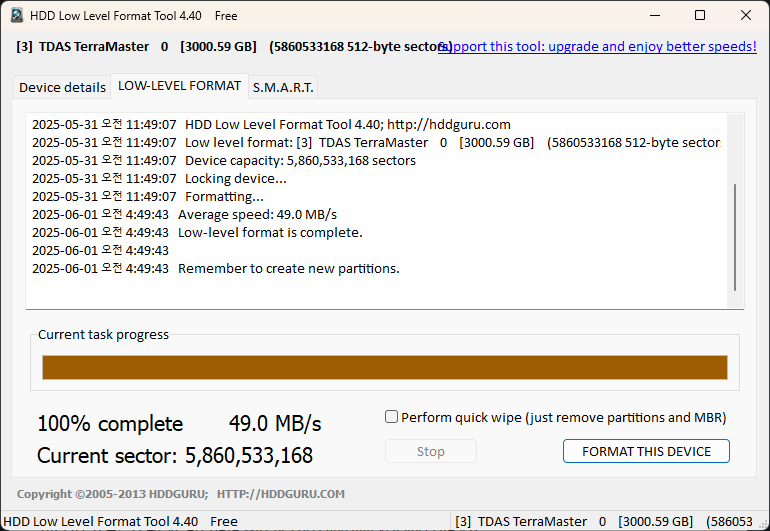770x531 pixels.
Task: Click the FORMAT THIS DEVICE button
Action: pos(646,451)
